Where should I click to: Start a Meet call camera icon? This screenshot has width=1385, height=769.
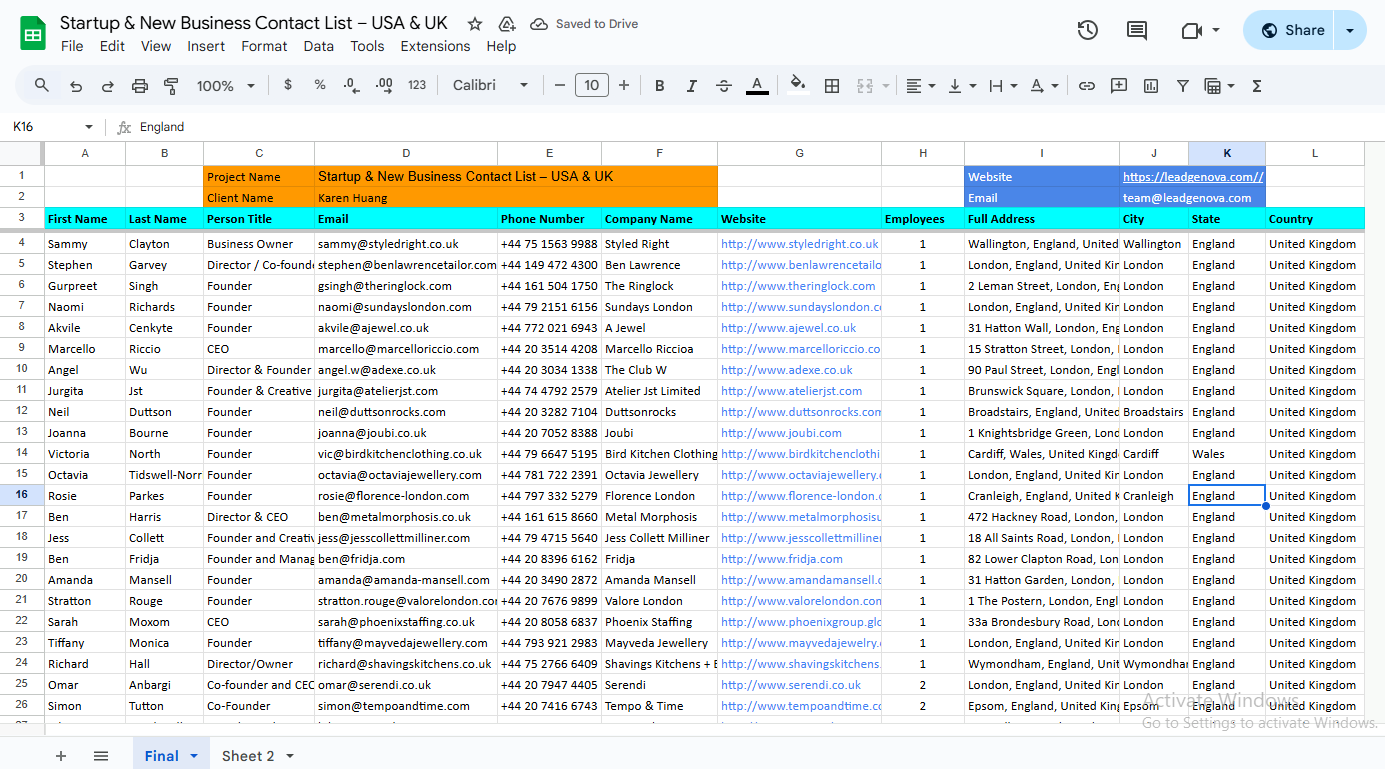[x=1191, y=30]
